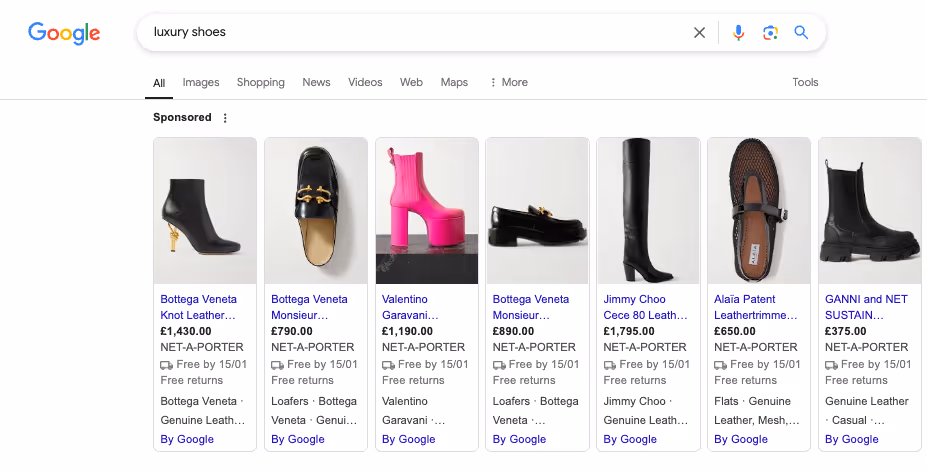This screenshot has width=927, height=471.
Task: Click the £1,795.00 price
Action: [629, 332]
